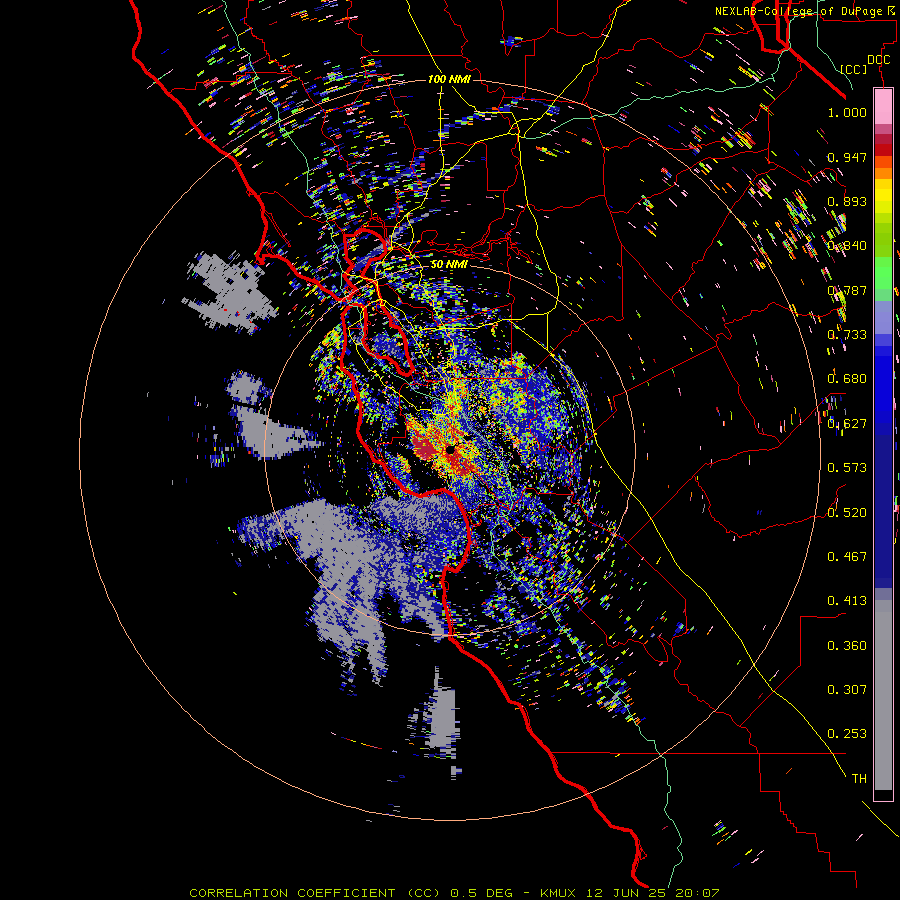Click the Correlation Coefficient KMUX caption

tap(454, 893)
